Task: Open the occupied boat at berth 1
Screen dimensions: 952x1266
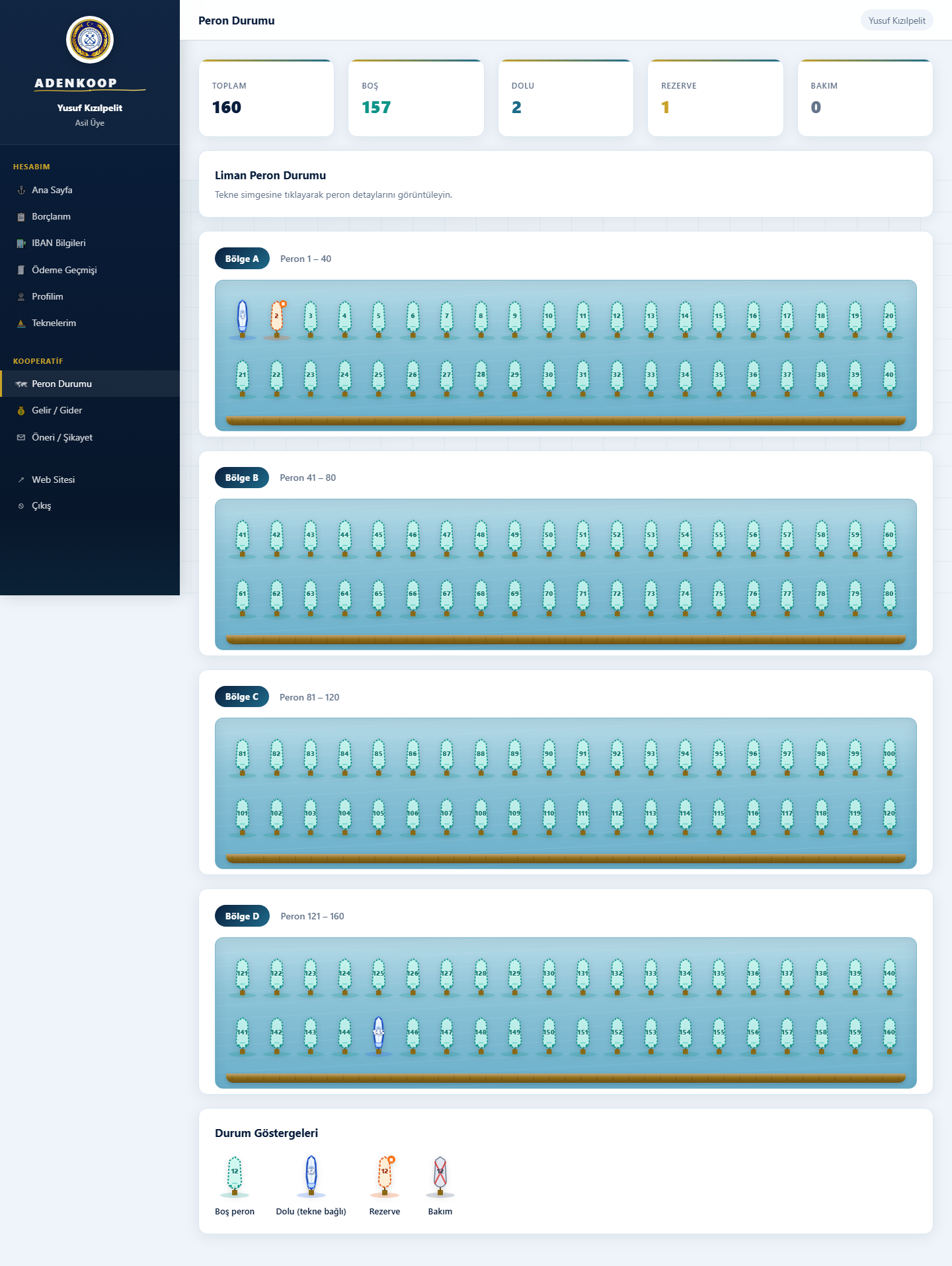Action: pyautogui.click(x=243, y=318)
